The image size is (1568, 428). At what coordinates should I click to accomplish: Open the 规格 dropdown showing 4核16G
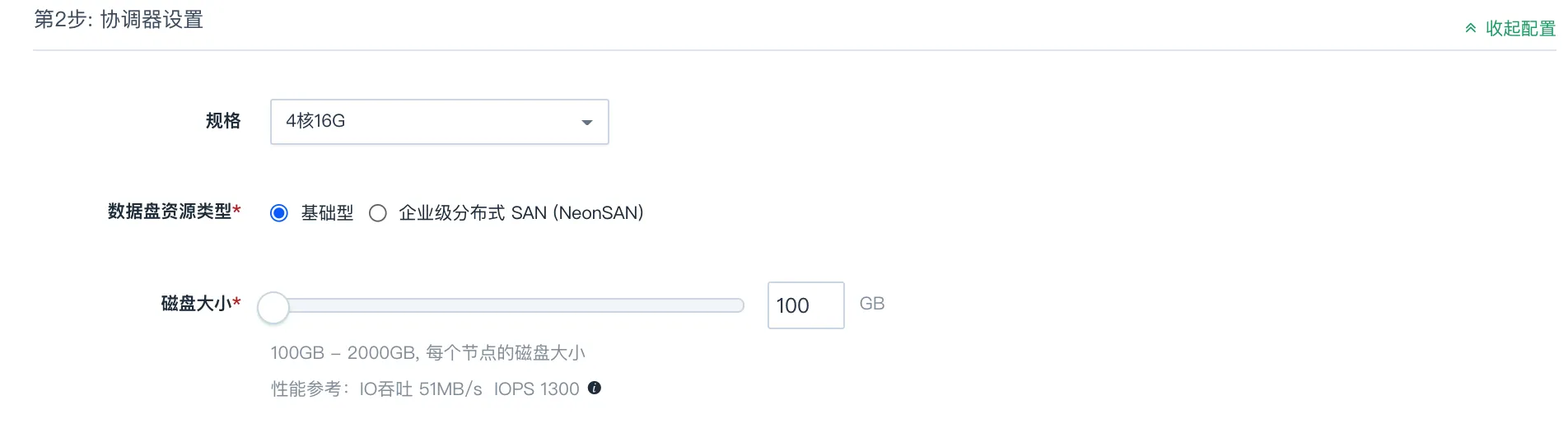click(x=440, y=122)
